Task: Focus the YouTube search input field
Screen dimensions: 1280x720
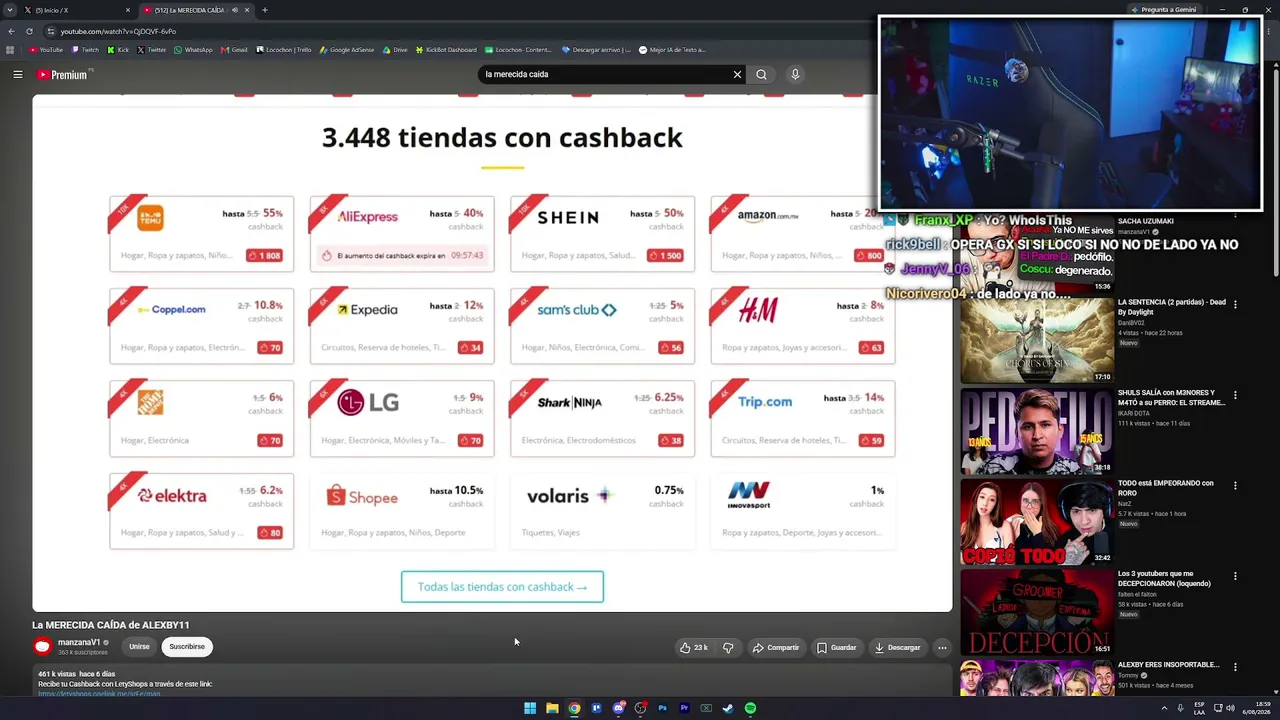Action: click(605, 74)
